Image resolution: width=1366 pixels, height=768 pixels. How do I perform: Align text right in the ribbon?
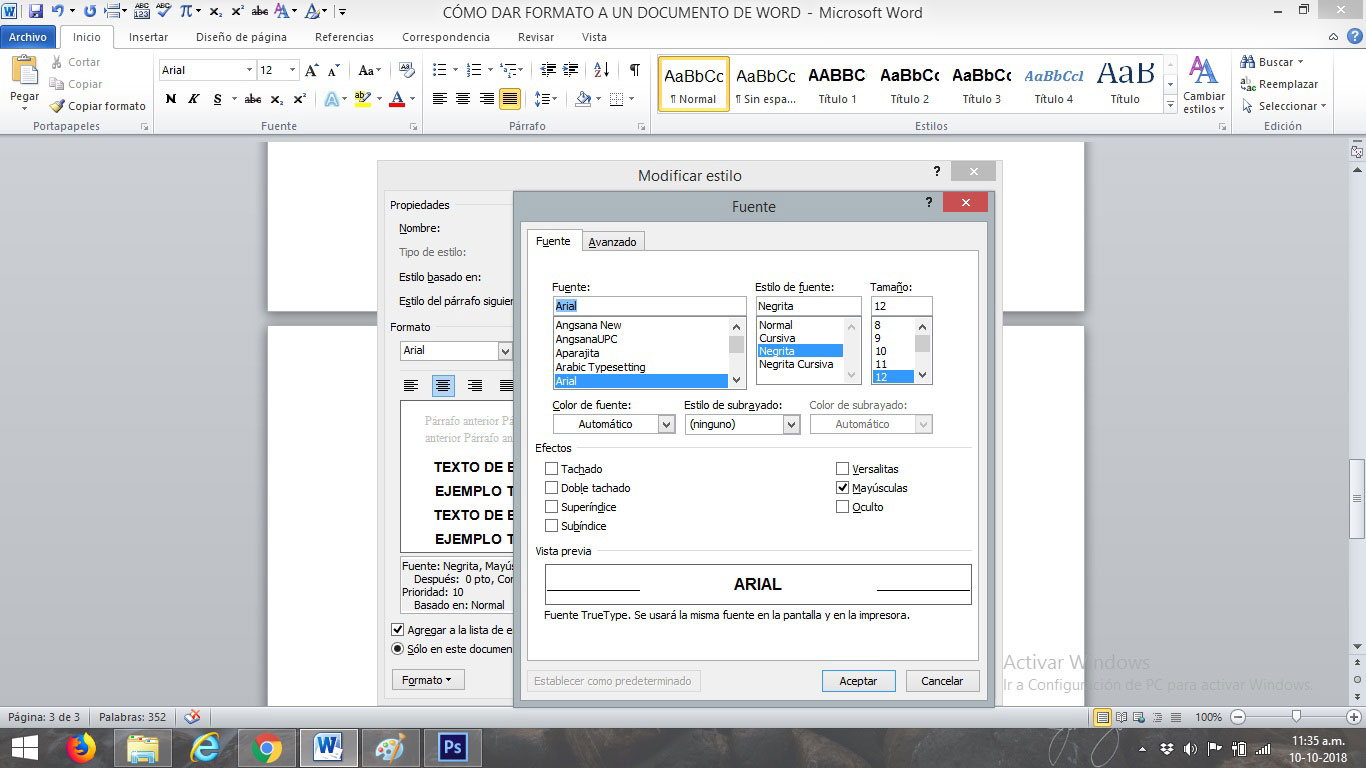[486, 99]
